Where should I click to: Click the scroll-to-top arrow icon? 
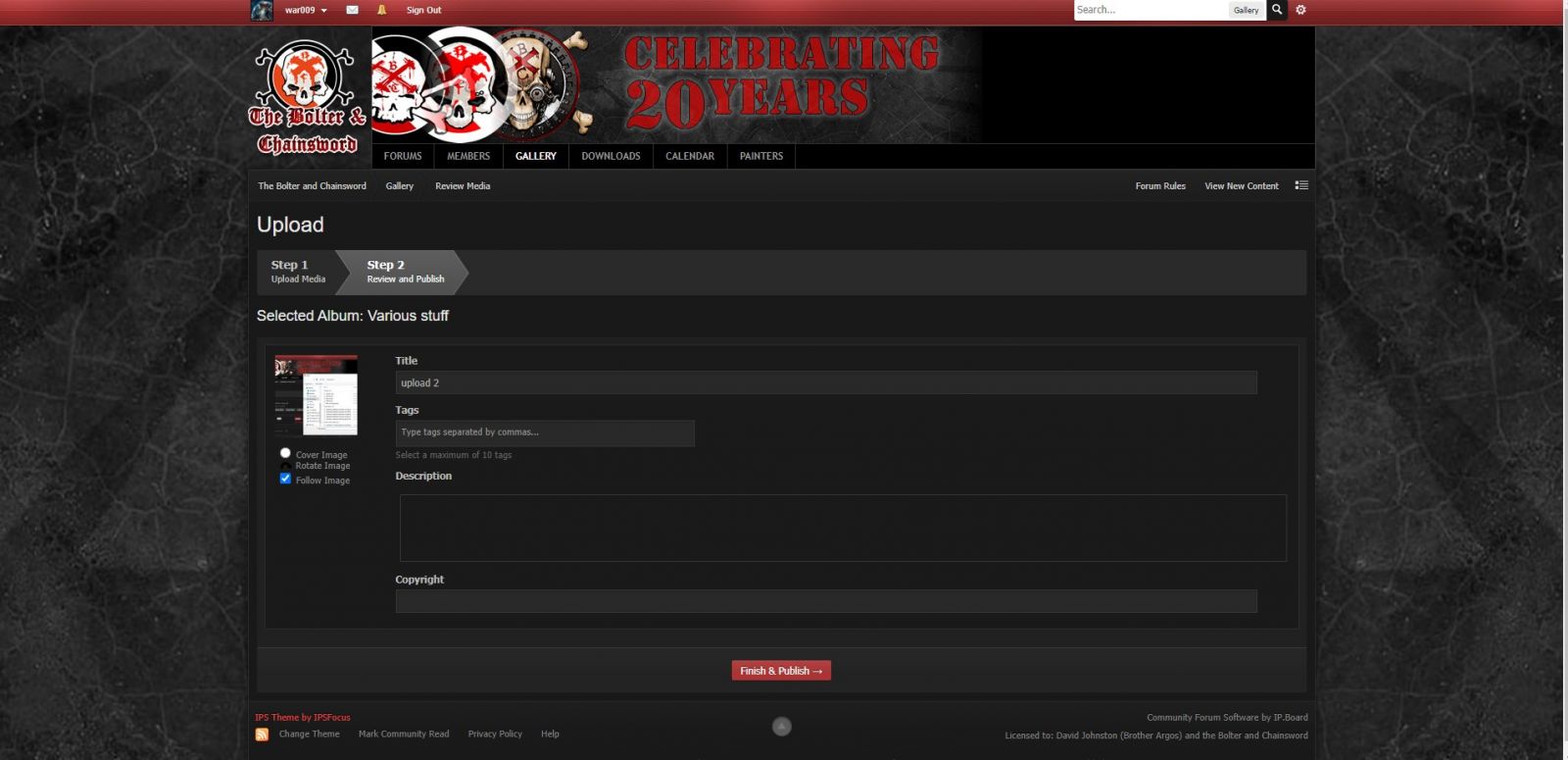(x=781, y=727)
